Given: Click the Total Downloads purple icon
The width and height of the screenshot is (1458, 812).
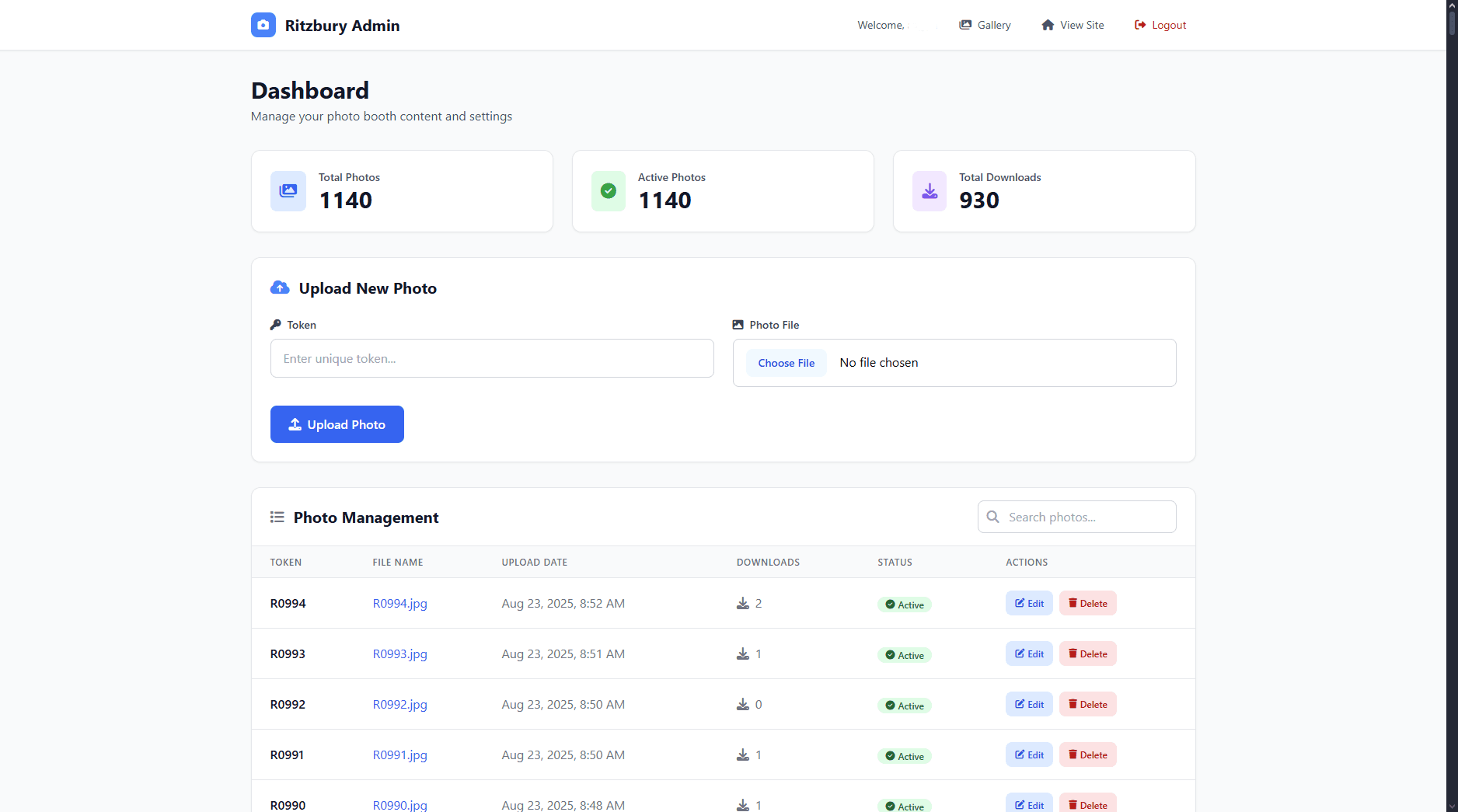Looking at the screenshot, I should (x=929, y=190).
